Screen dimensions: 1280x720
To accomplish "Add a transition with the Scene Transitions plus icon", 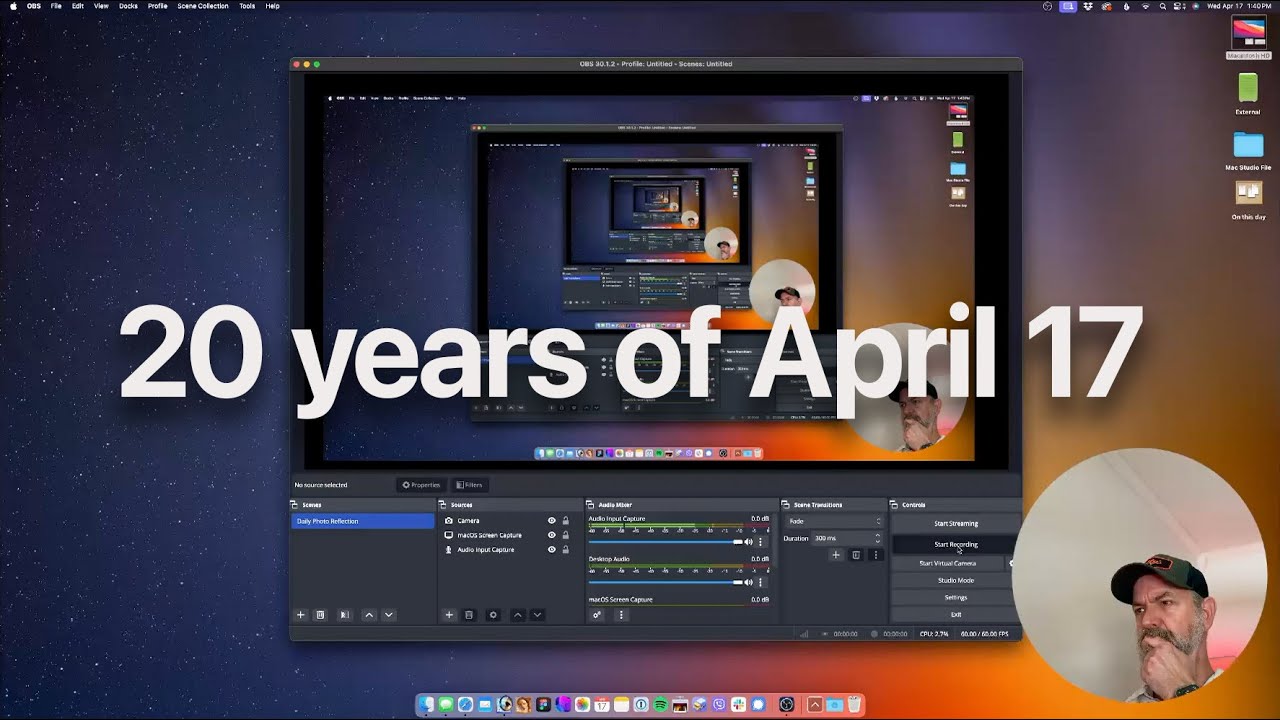I will [836, 555].
